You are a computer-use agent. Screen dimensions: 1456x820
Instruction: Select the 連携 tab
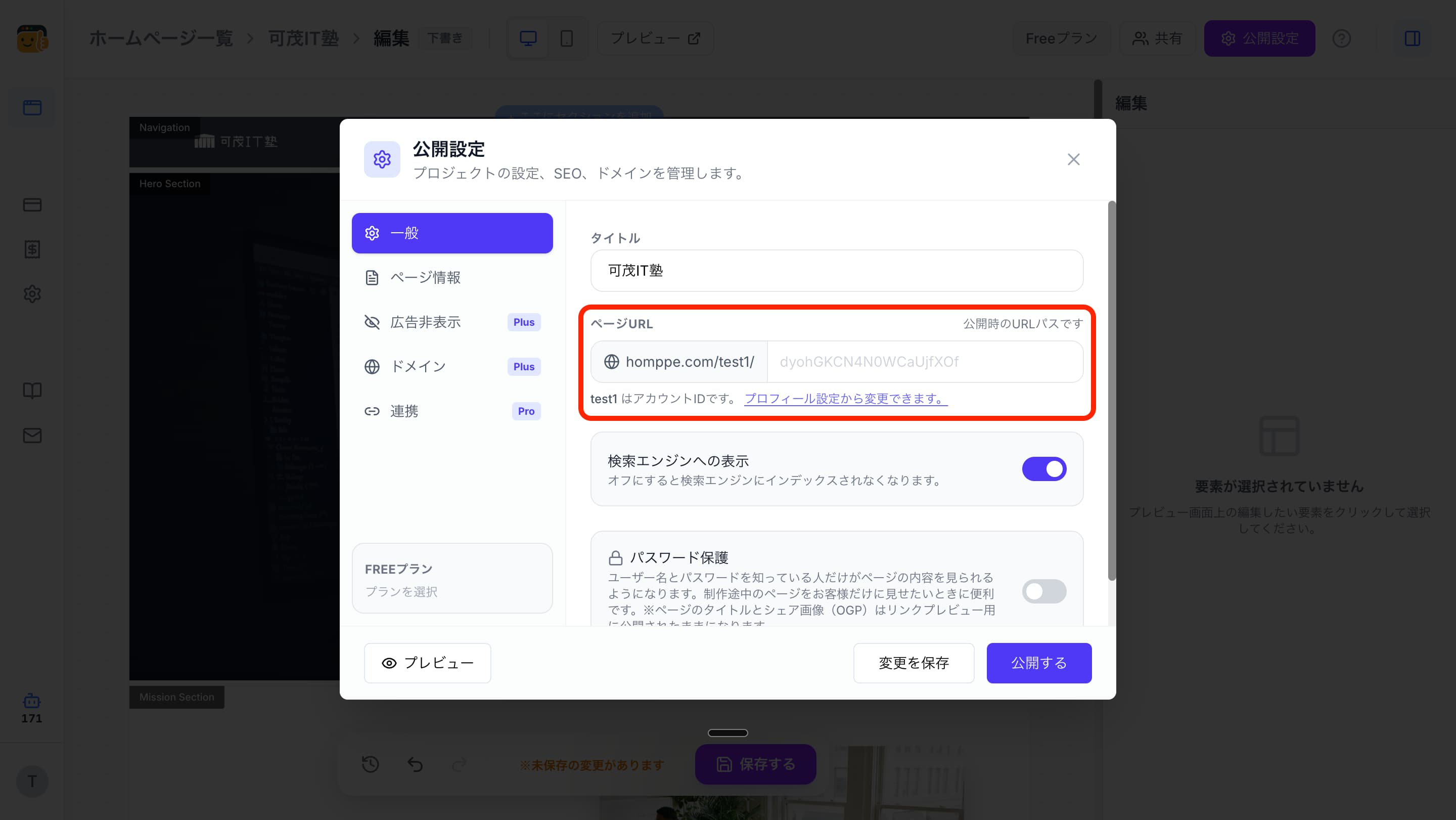point(452,411)
